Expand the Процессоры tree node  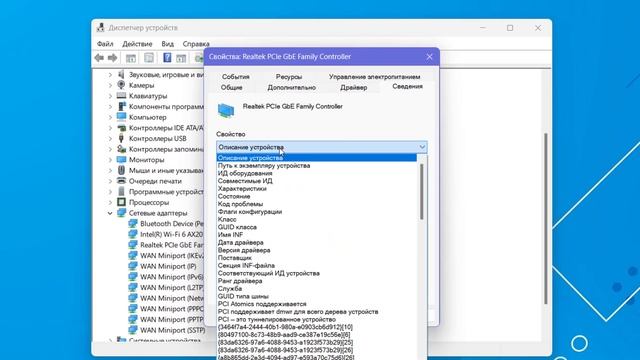(110, 202)
